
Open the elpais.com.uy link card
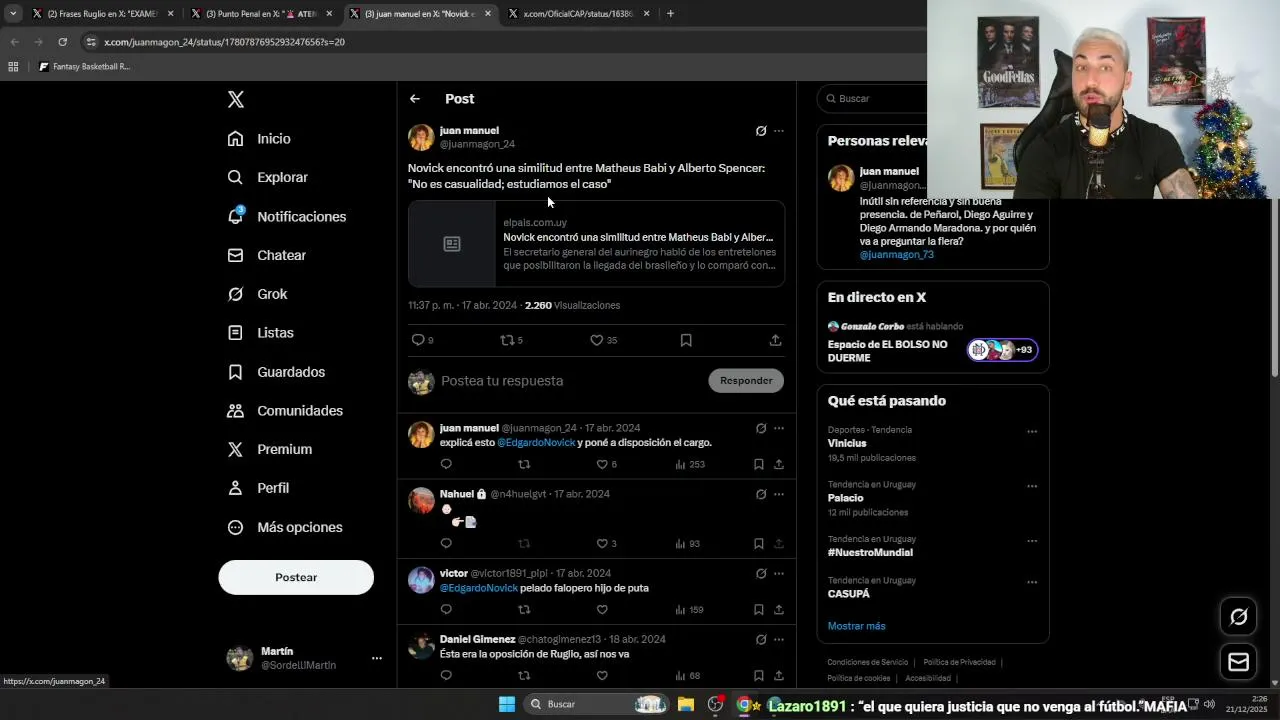(x=596, y=244)
